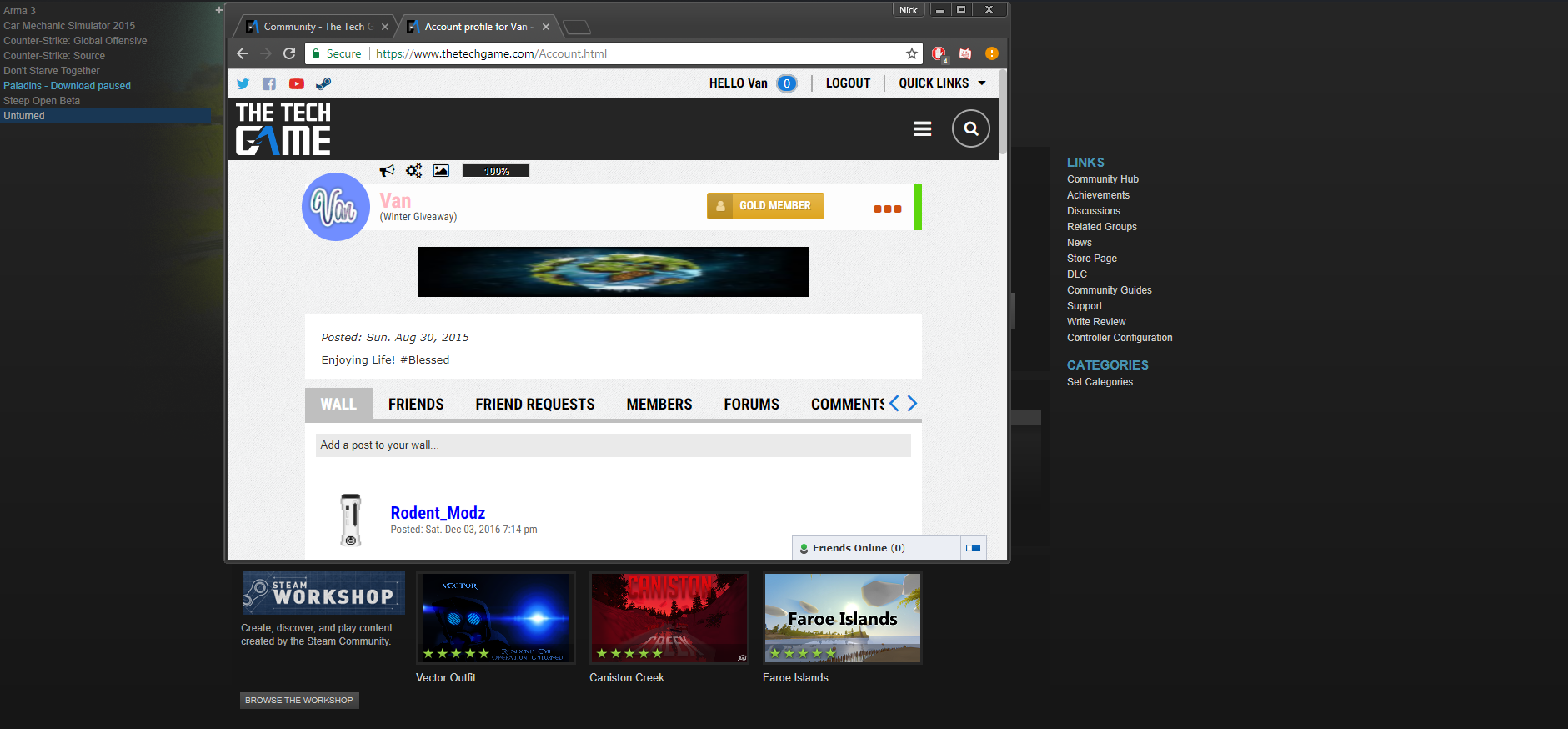Select Arma 3 in Steam library
The image size is (1568, 729).
click(x=19, y=11)
